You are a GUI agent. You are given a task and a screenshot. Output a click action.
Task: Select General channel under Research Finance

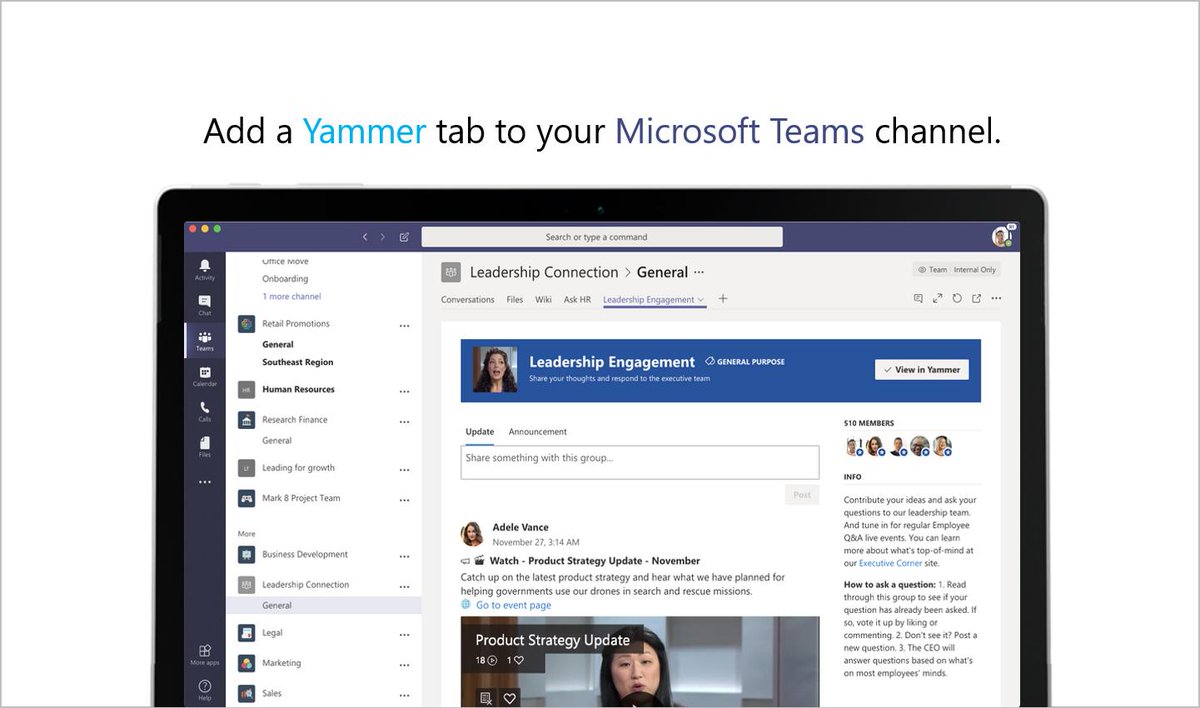point(277,440)
